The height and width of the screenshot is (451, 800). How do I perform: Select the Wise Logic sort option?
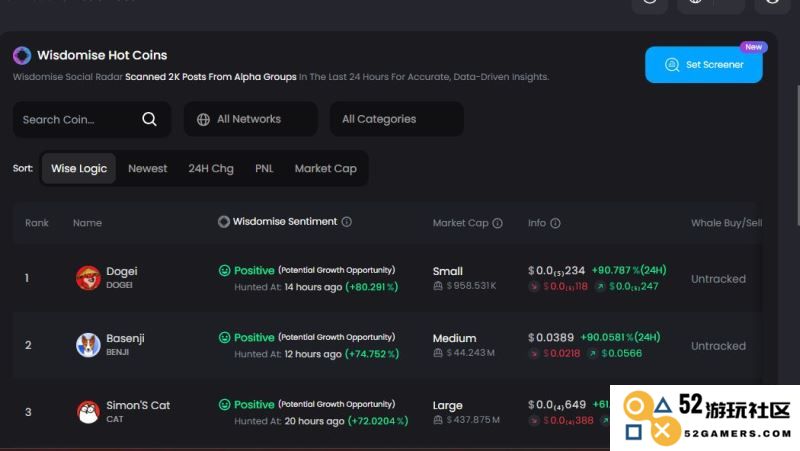coord(79,168)
